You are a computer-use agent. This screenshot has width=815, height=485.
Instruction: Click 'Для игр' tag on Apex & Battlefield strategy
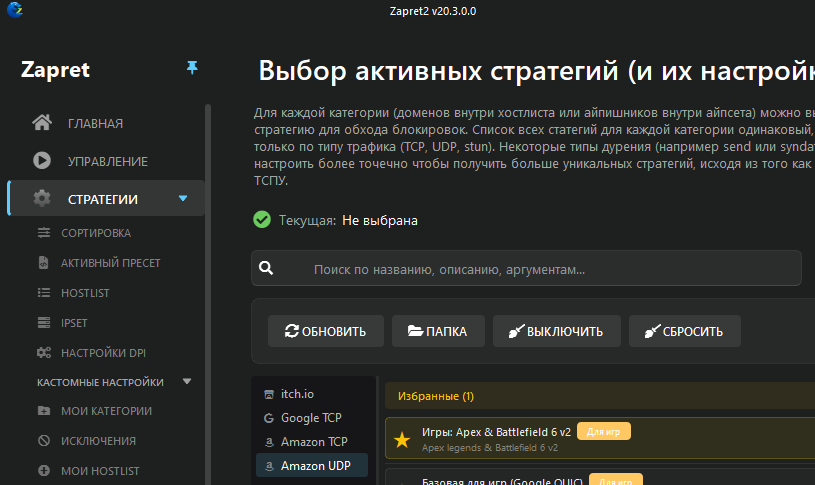tap(603, 431)
